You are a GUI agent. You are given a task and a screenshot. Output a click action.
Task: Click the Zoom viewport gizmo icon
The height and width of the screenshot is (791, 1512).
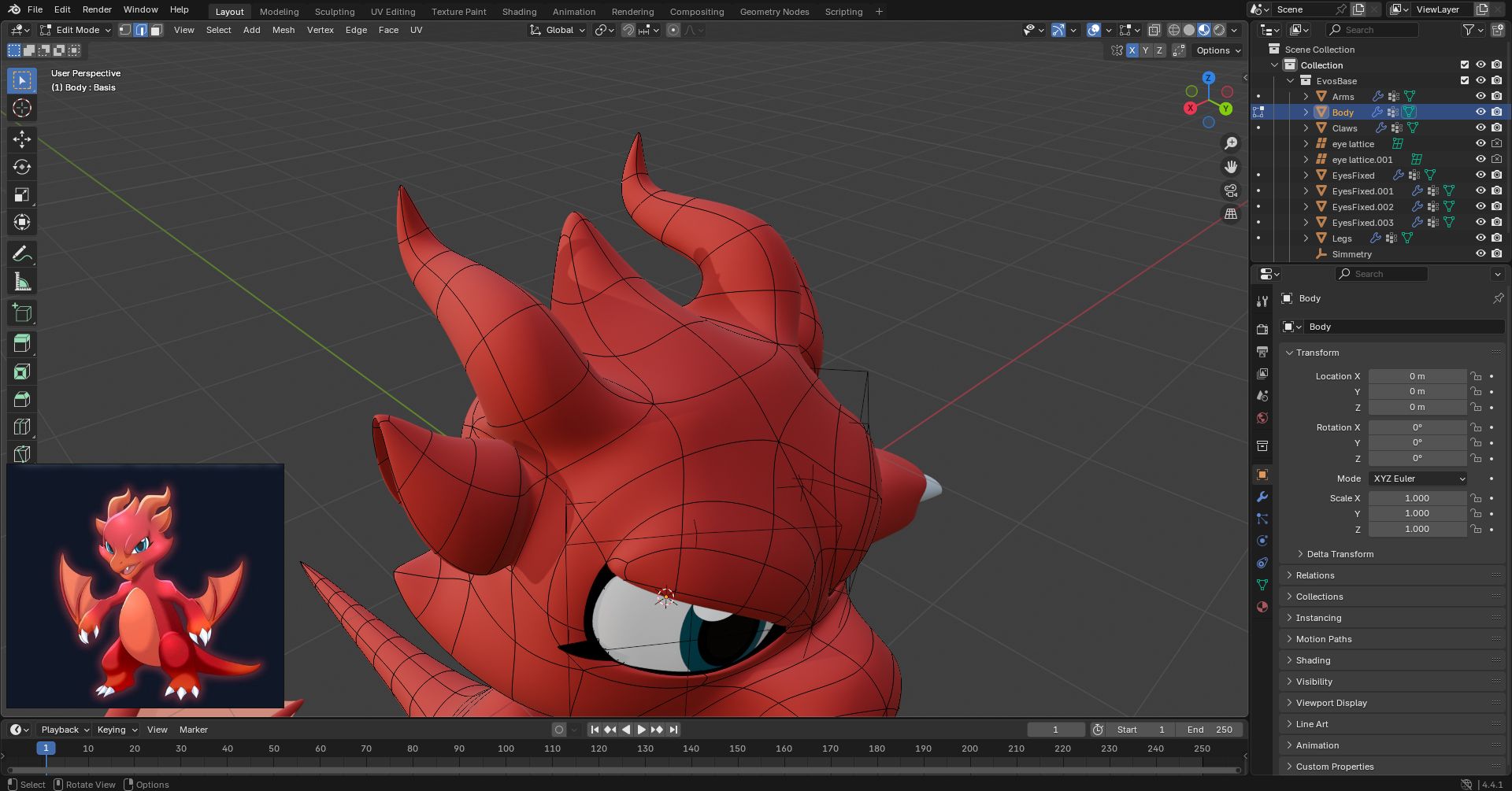(1231, 143)
